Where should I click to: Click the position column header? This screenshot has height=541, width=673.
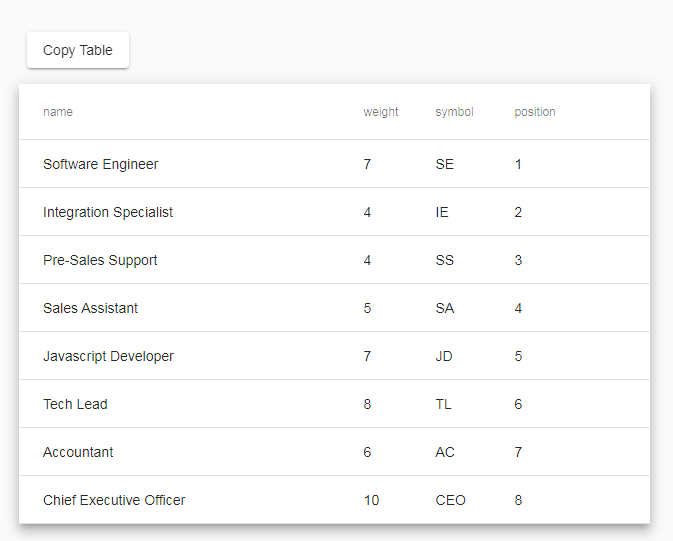535,112
